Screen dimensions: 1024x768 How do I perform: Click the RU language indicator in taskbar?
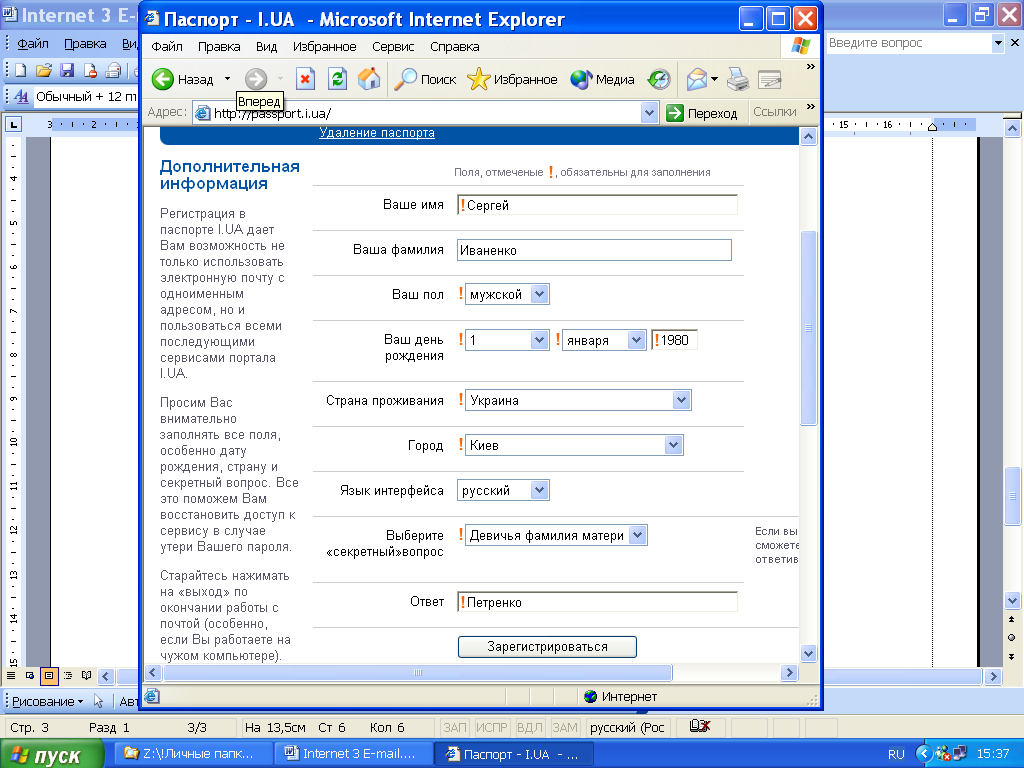tap(896, 754)
